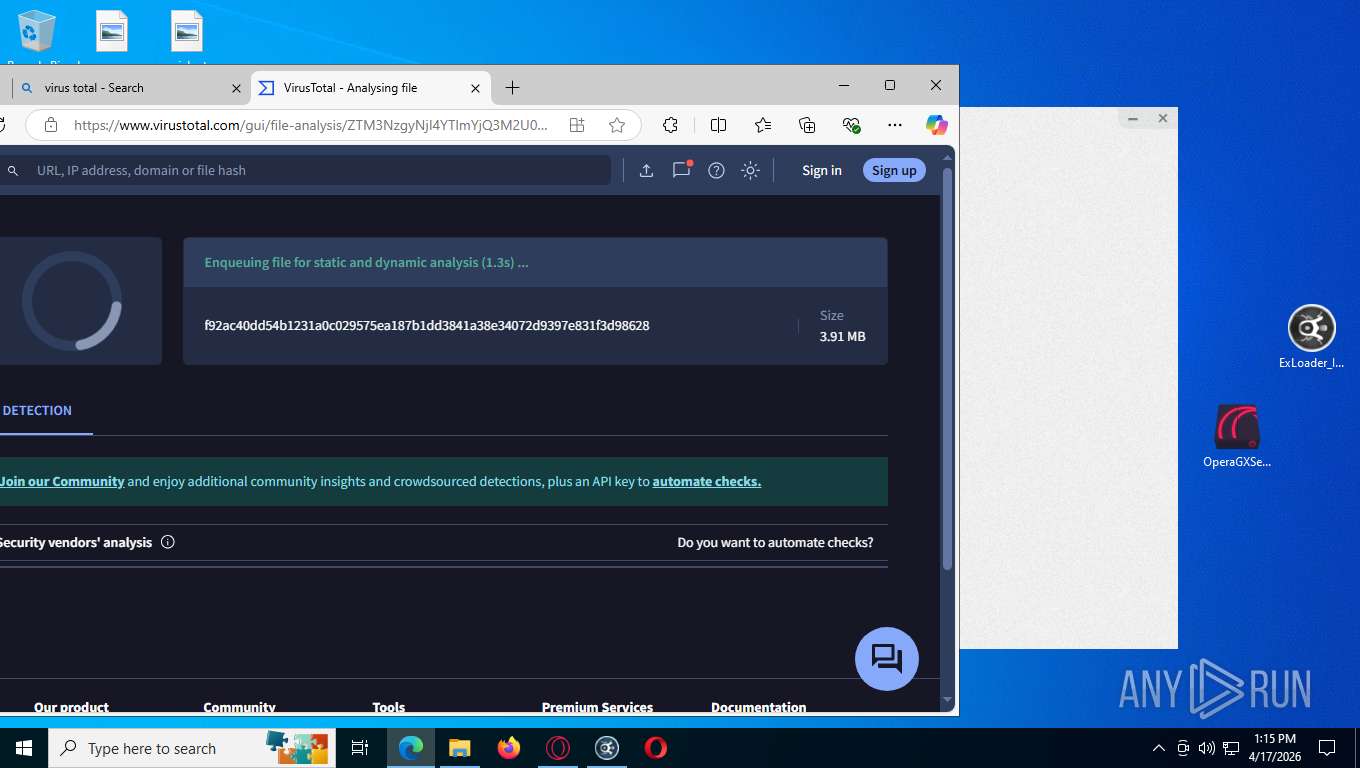The width and height of the screenshot is (1360, 768).
Task: Click the Premium Services footer heading
Action: (597, 706)
